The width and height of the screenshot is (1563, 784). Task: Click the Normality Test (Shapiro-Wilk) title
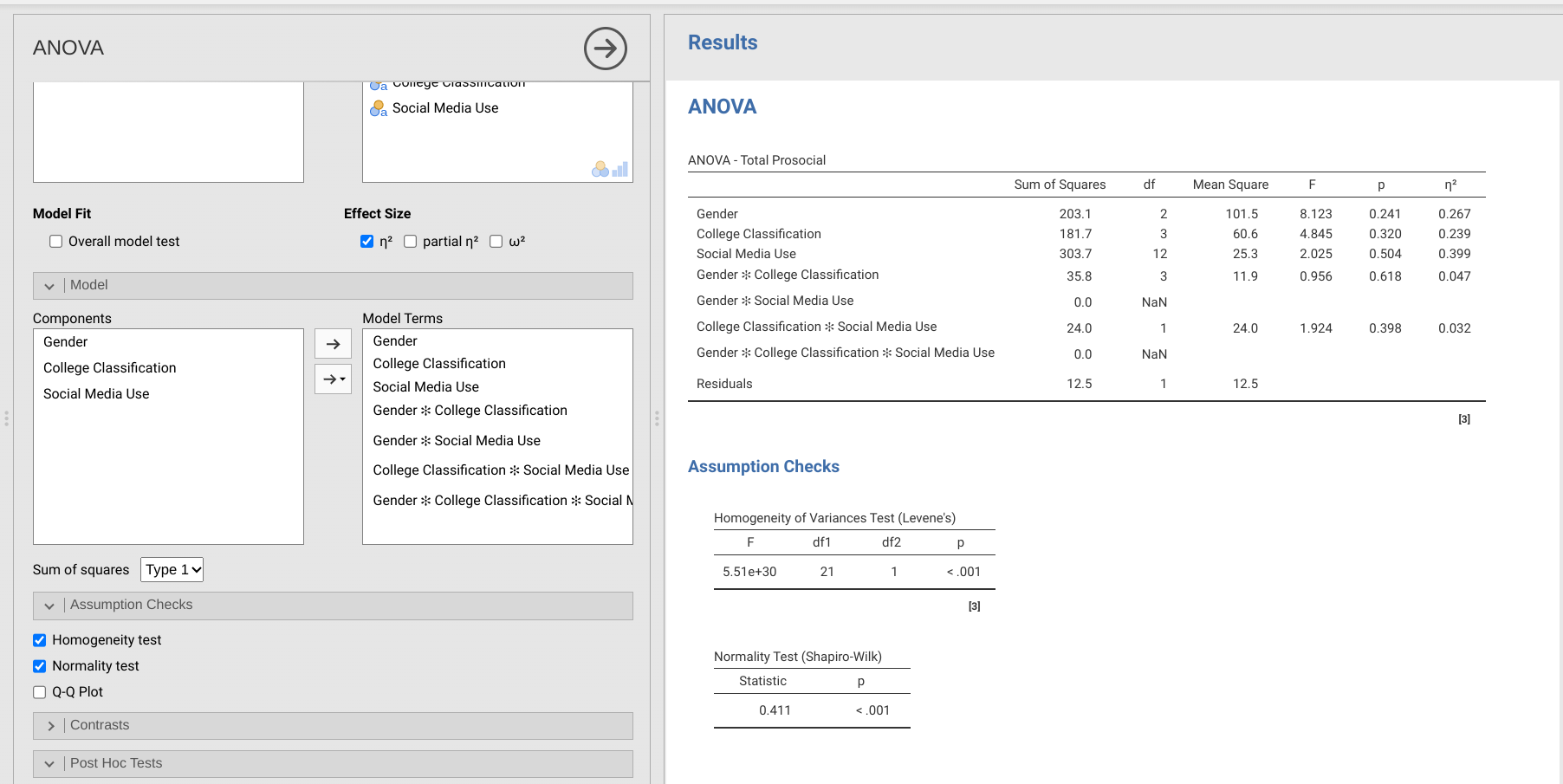point(798,657)
